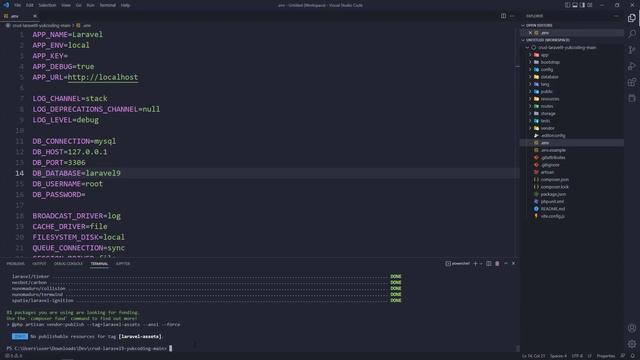
Task: Switch to the Jupyter panel tab
Action: [x=123, y=264]
